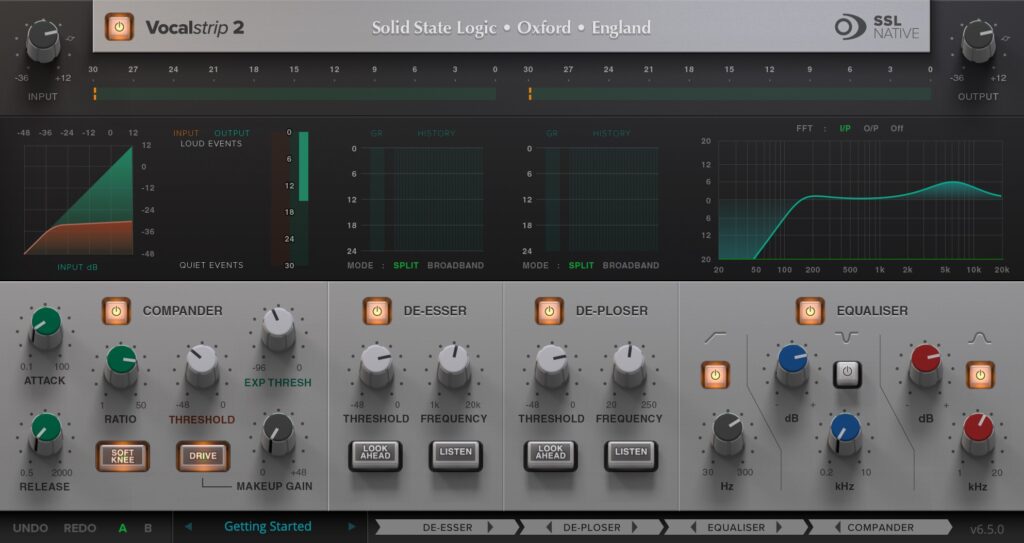
Task: Move De-Ploser left in processing order
Action: coord(549,527)
